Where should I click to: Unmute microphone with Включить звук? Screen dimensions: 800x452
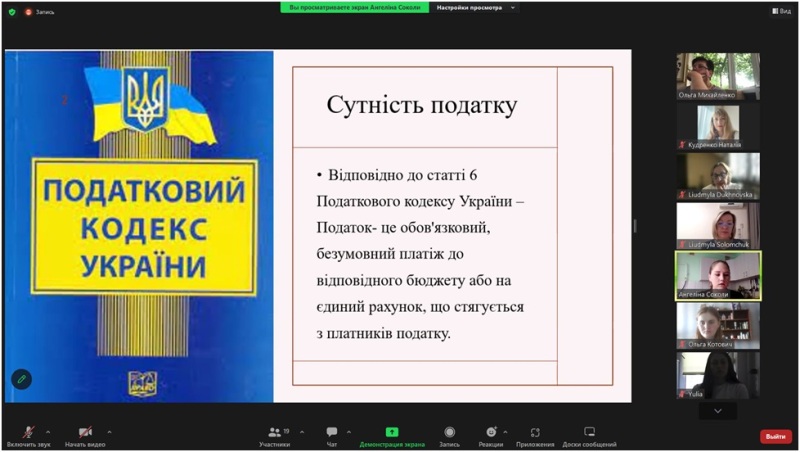click(29, 437)
